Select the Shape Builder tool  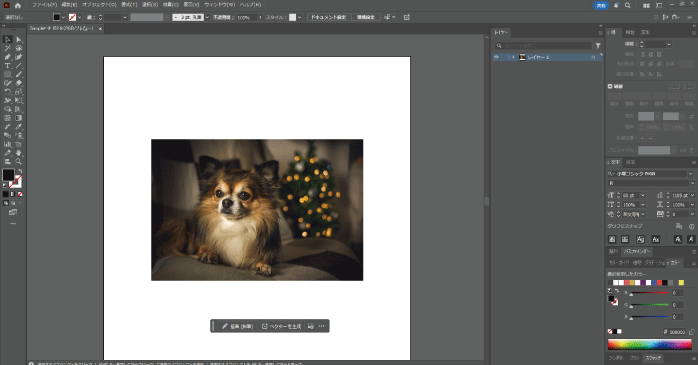8,109
